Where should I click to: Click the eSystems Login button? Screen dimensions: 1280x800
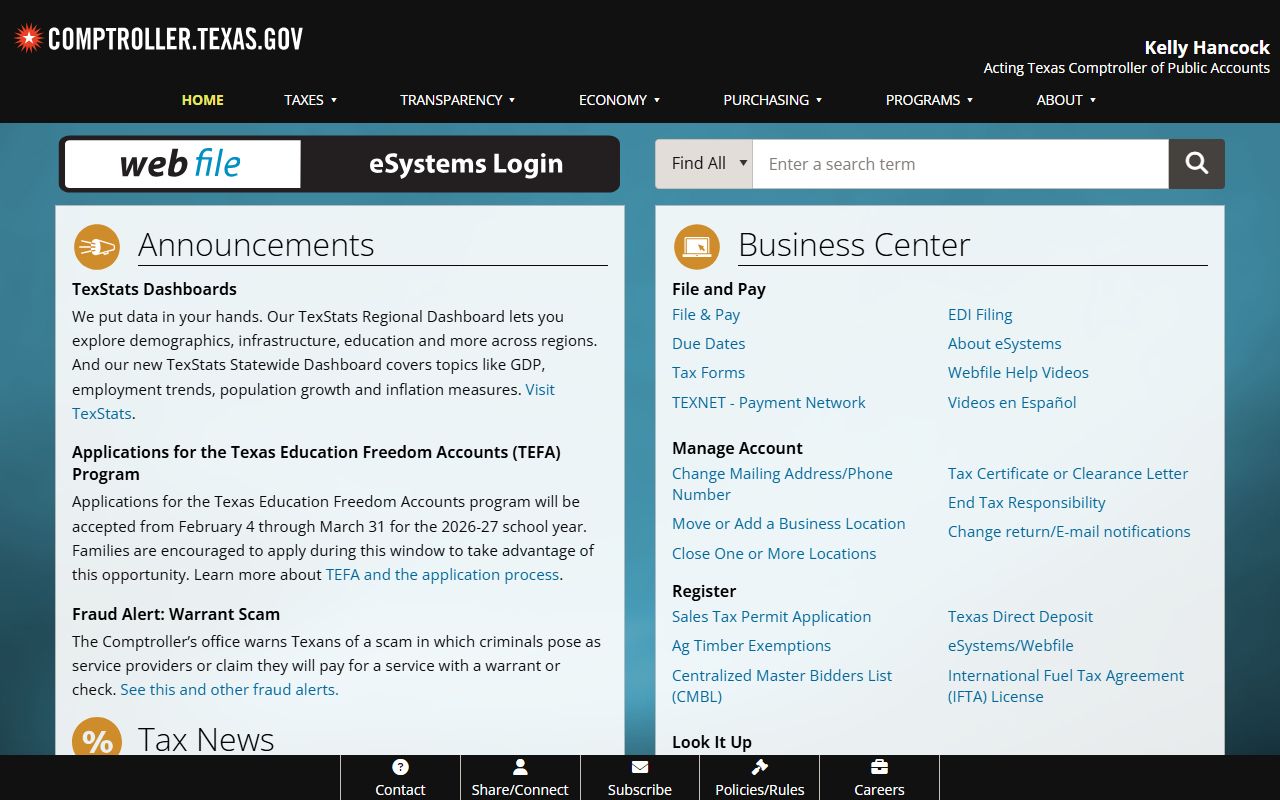click(x=465, y=164)
